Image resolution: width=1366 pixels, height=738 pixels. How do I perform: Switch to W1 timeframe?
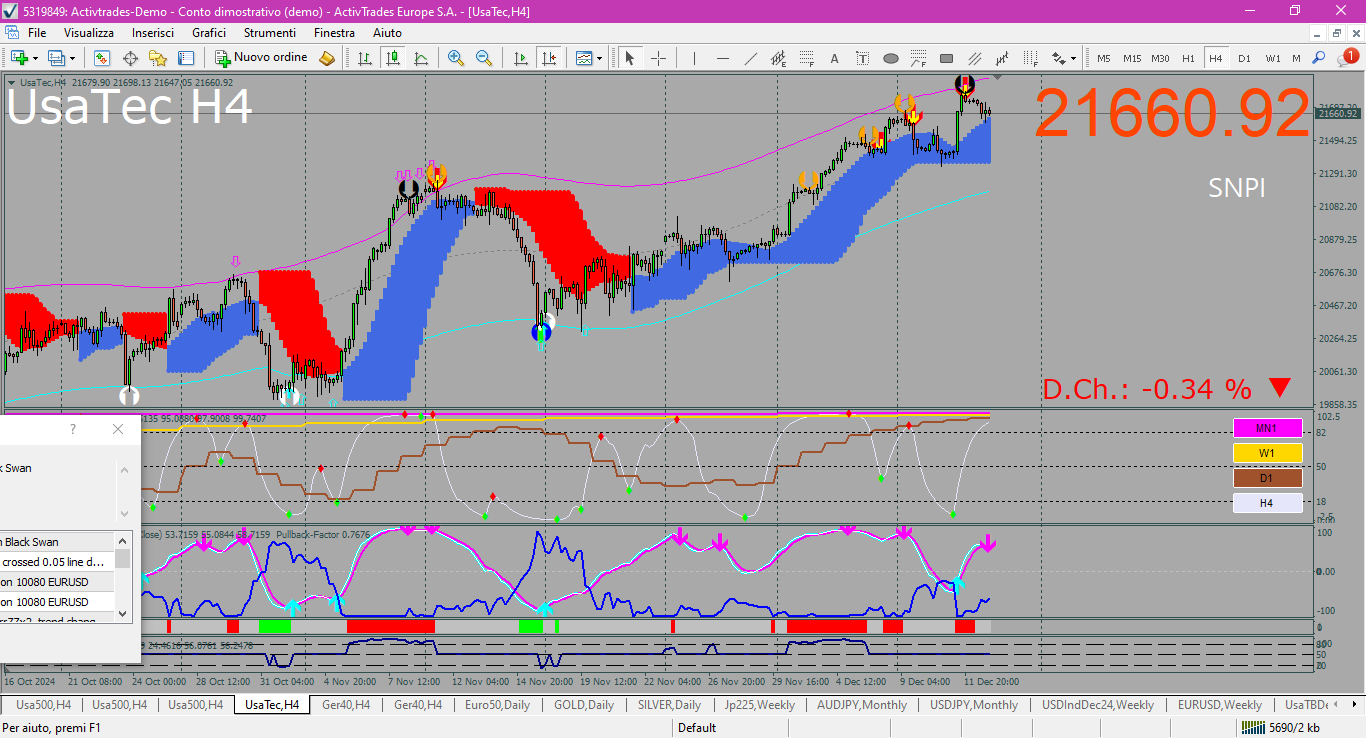1272,58
